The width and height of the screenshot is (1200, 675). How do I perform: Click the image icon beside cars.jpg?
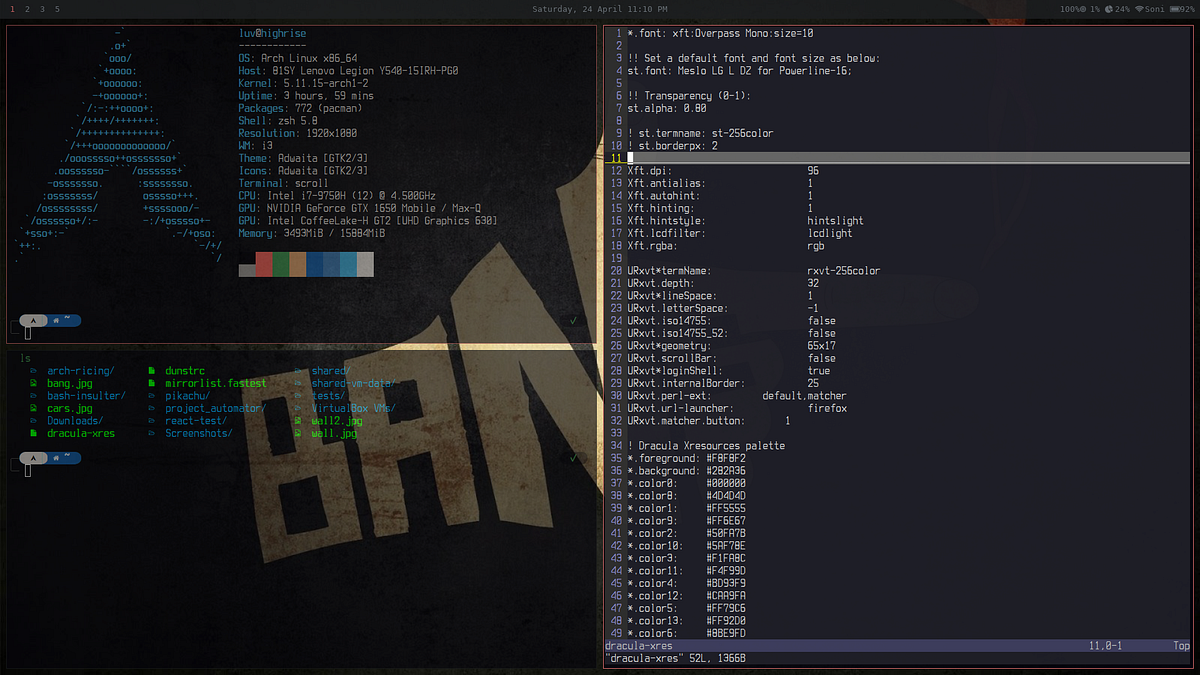(x=33, y=408)
